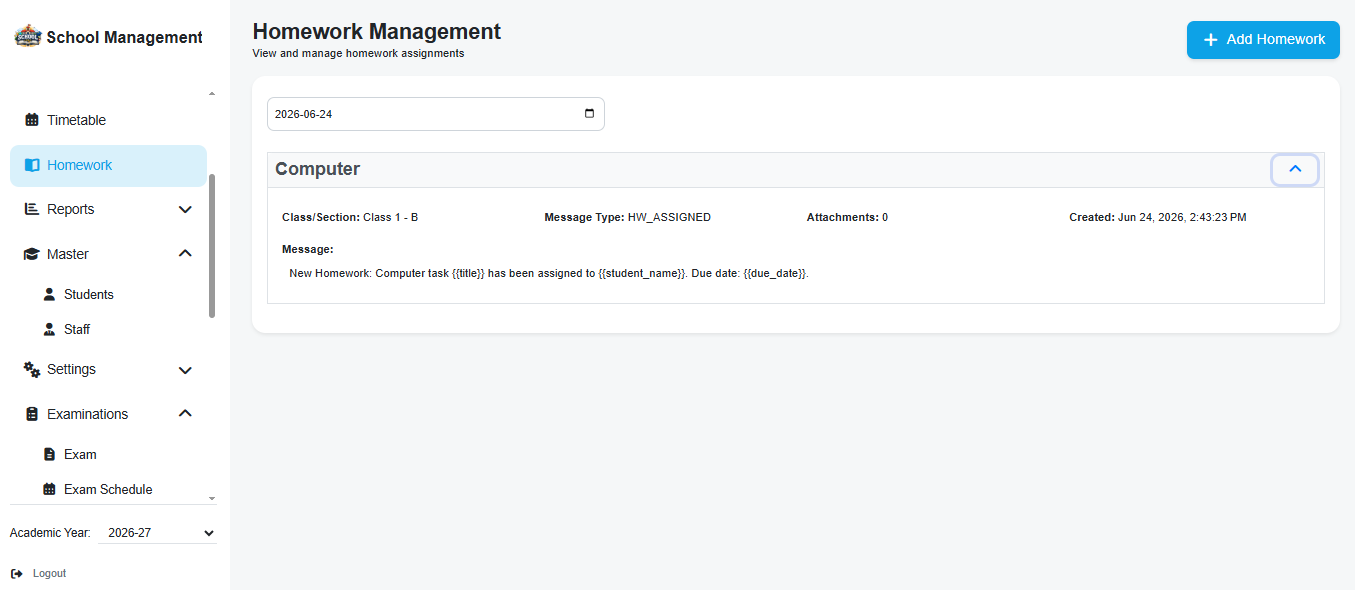The width and height of the screenshot is (1355, 590).
Task: Click the Class 1 - B text
Action: coord(390,217)
